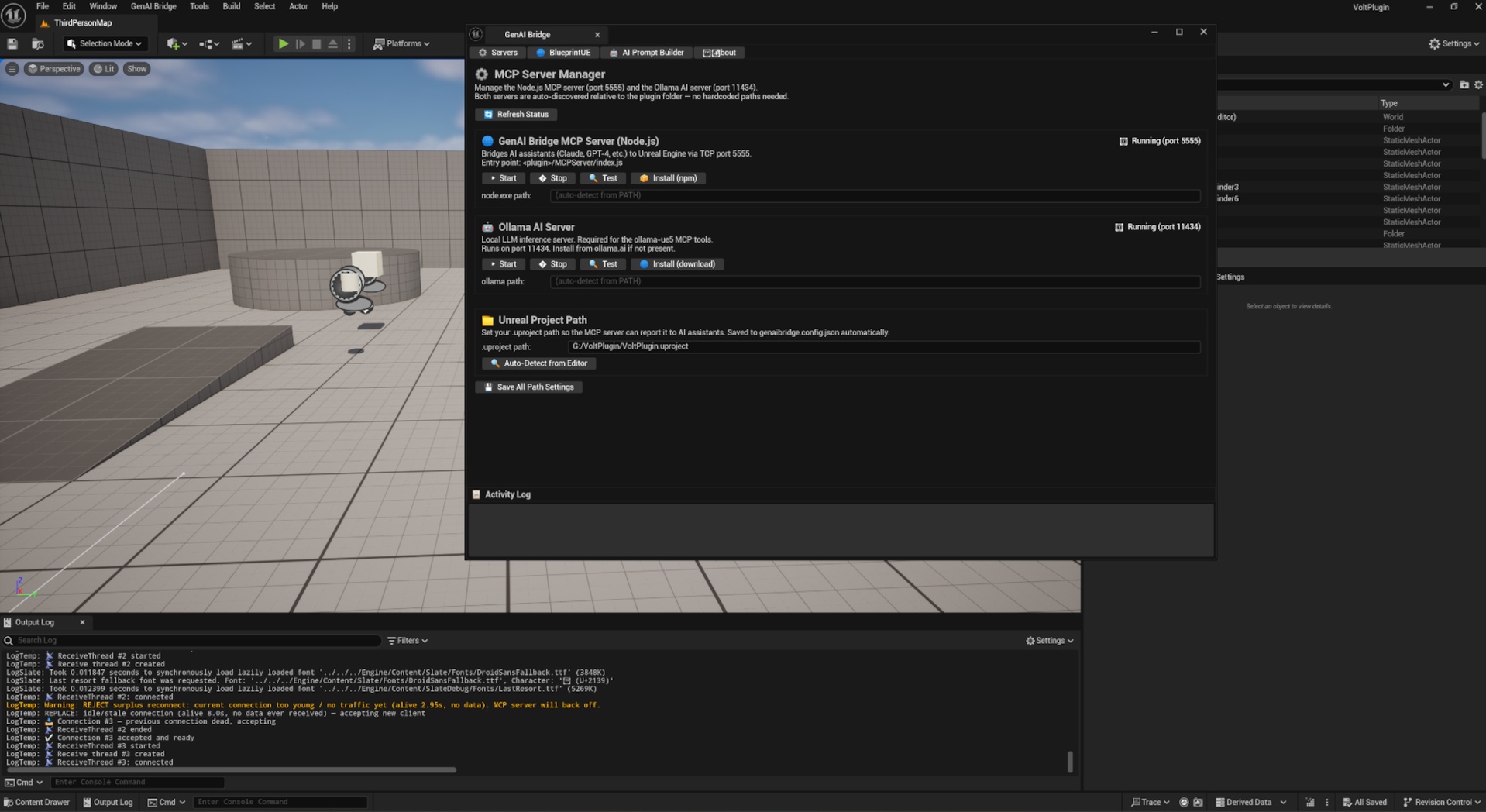Screen dimensions: 1486x812
Task: Click the Skip/Advance frame play icon
Action: tap(301, 44)
